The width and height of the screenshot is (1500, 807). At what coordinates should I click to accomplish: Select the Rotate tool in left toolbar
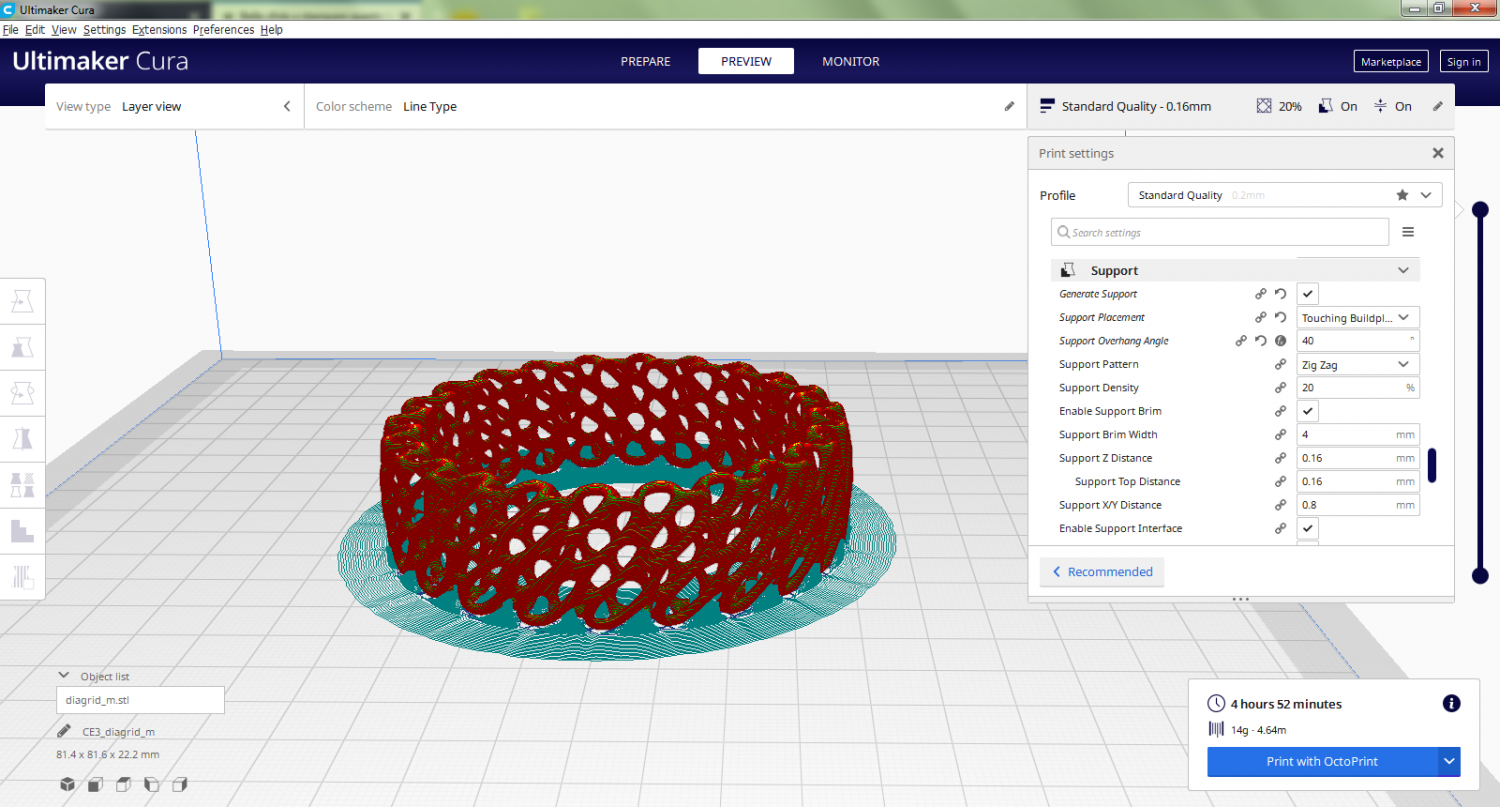pyautogui.click(x=22, y=392)
